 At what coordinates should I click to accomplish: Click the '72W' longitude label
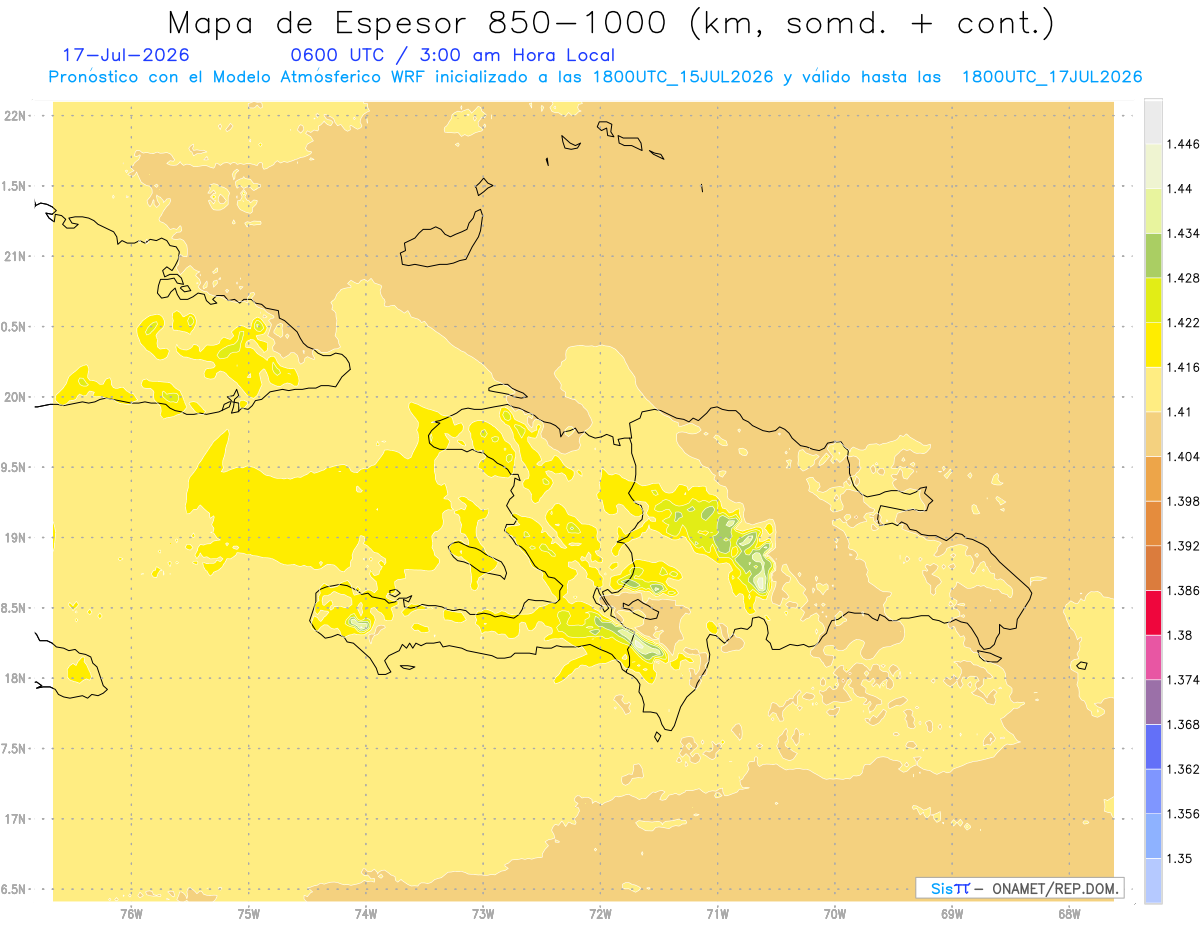600,914
